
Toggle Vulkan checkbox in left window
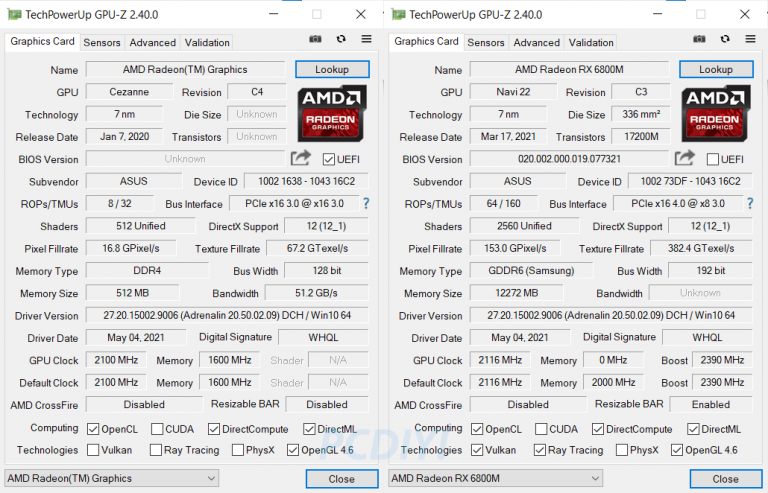[93, 450]
